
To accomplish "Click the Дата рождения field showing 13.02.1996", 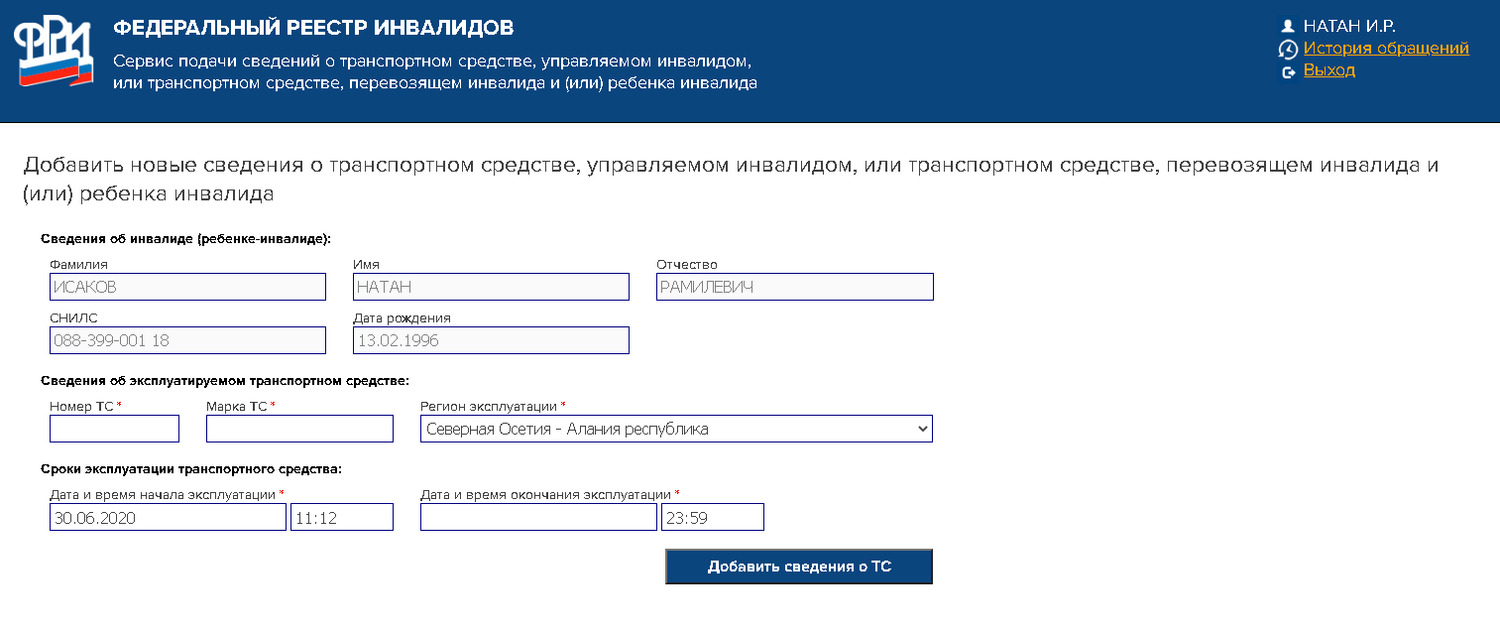I will pos(491,340).
